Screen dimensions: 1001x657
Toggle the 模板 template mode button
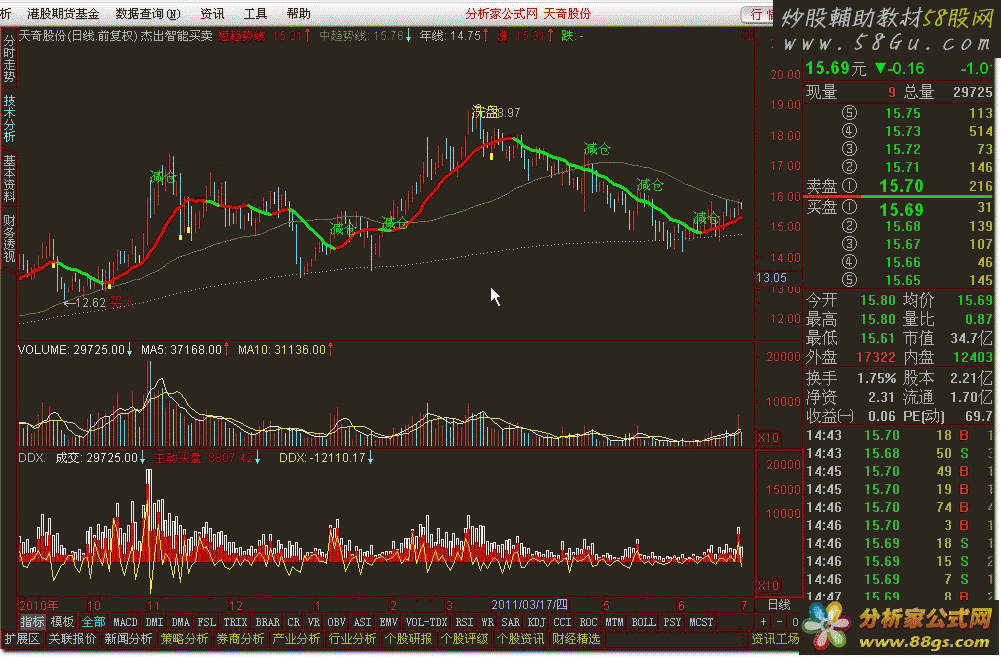[63, 622]
